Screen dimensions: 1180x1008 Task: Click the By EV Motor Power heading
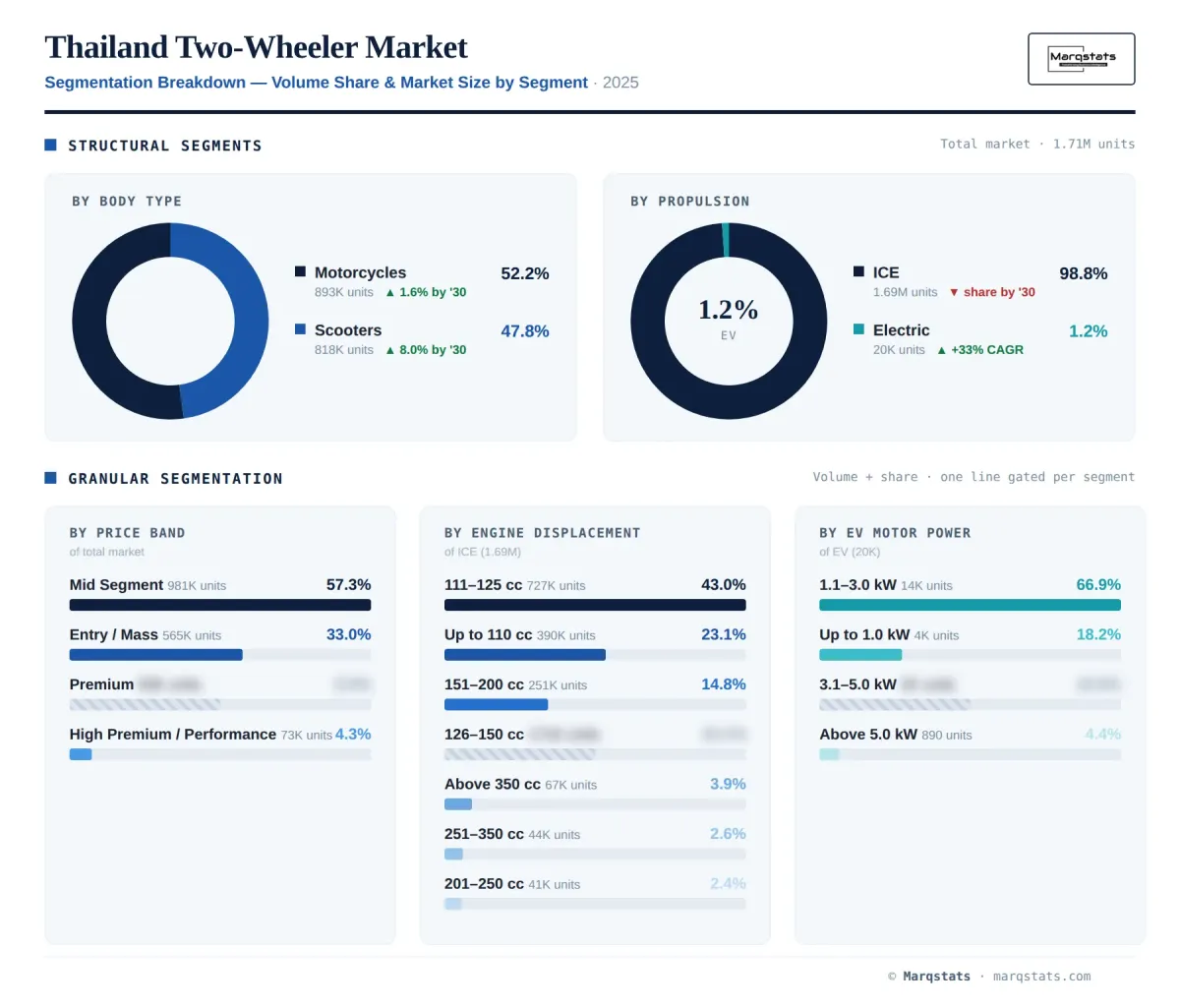coord(895,533)
